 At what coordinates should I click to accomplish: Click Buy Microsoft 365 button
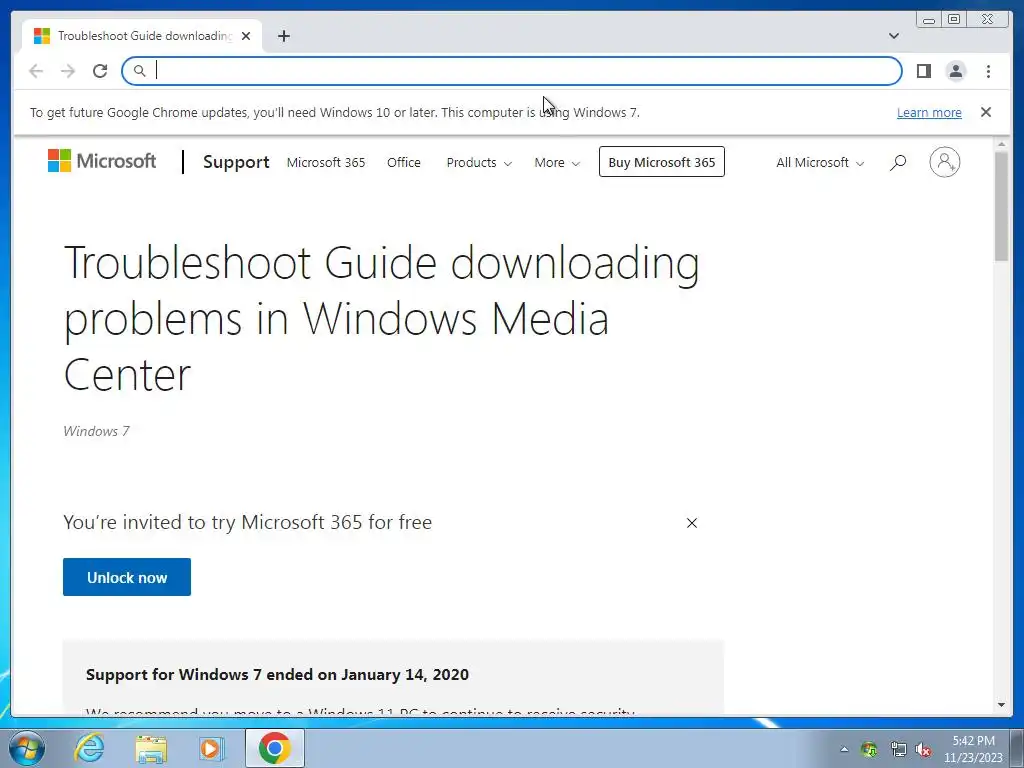[x=662, y=162]
